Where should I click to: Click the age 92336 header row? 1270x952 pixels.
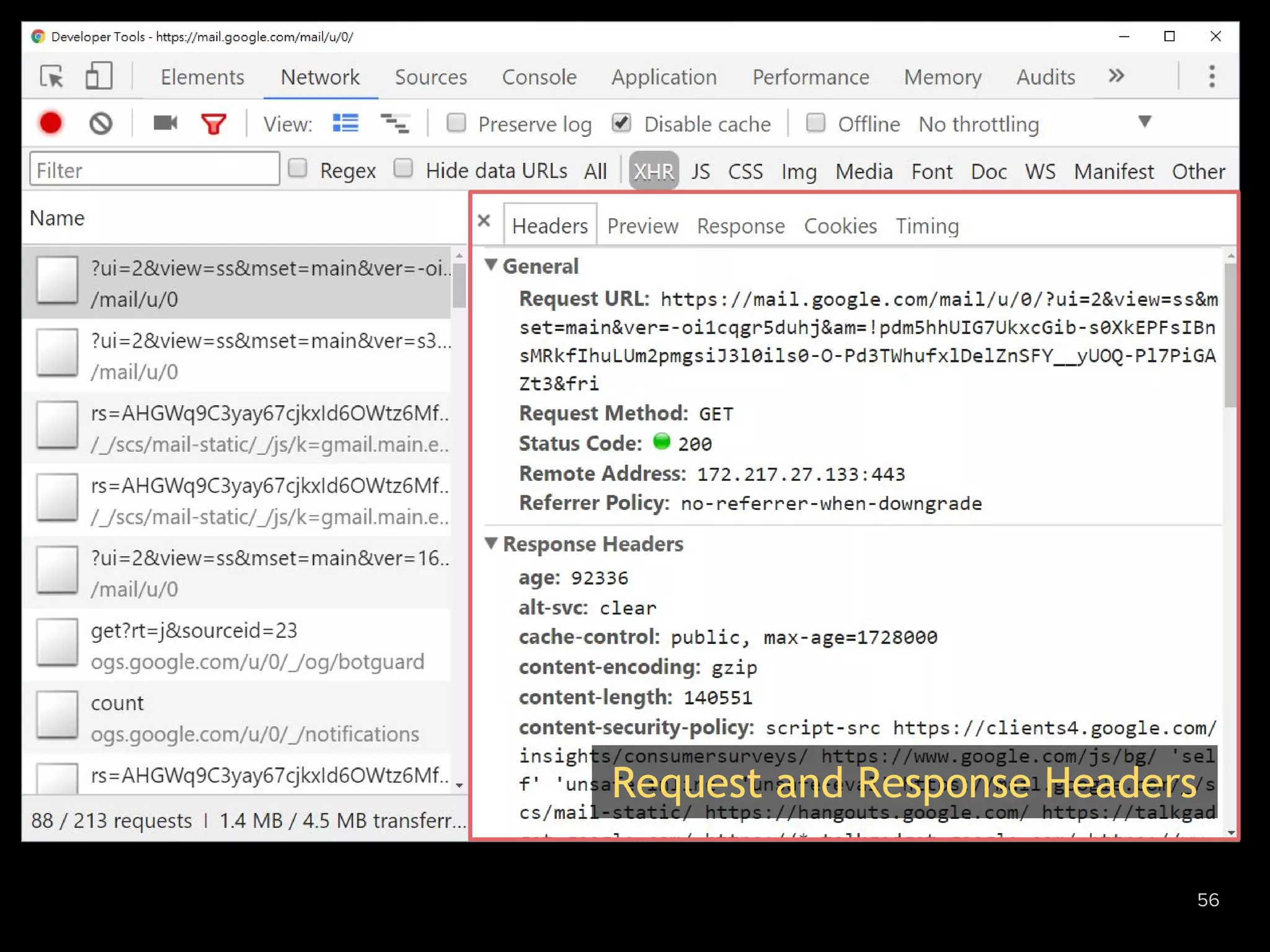pos(573,578)
